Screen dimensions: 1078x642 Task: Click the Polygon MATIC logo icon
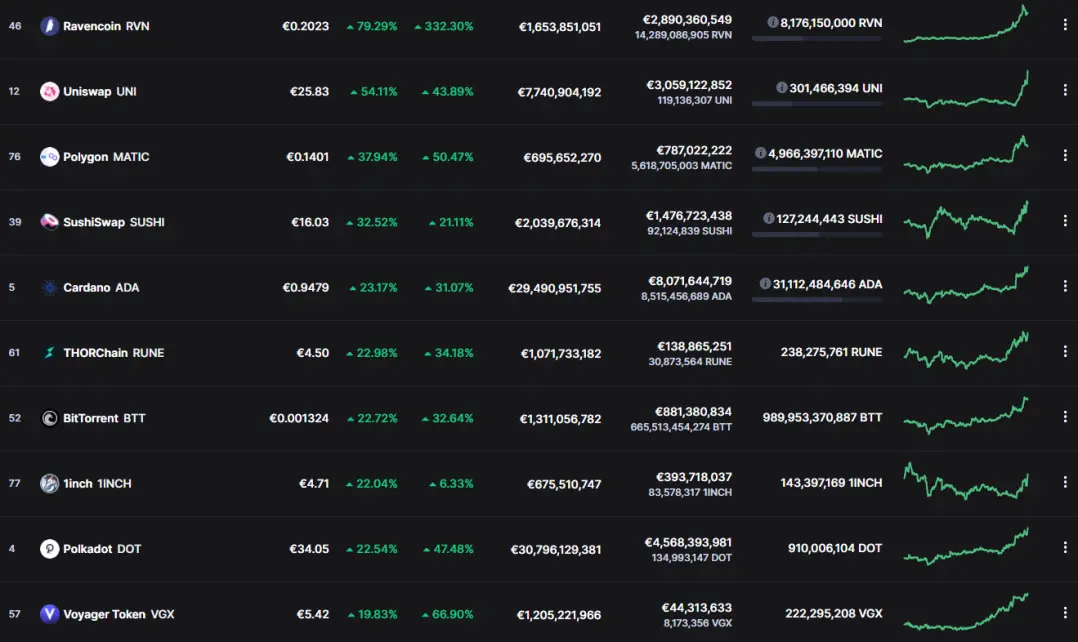[50, 157]
